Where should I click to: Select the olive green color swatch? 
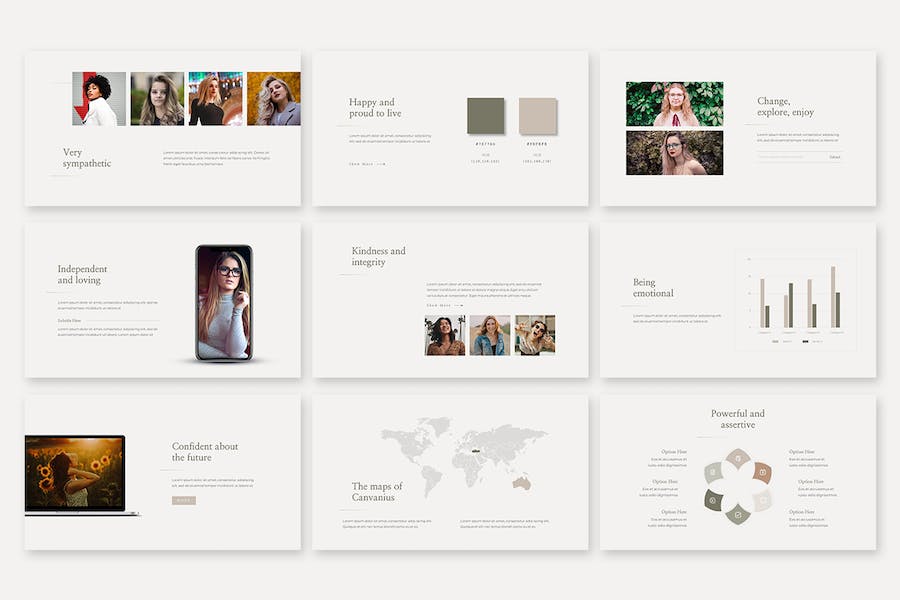pos(485,116)
